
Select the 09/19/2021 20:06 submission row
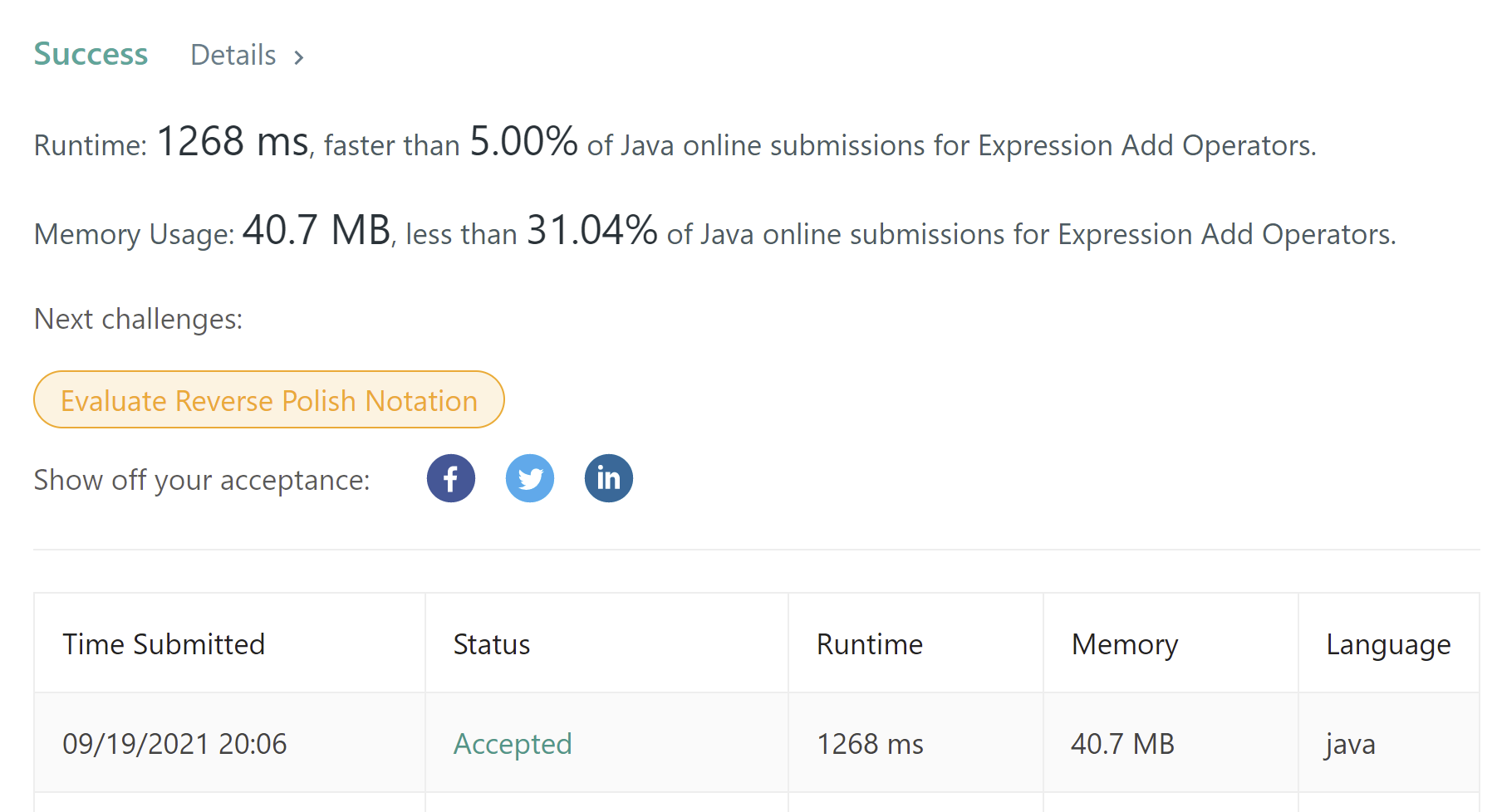(x=174, y=744)
